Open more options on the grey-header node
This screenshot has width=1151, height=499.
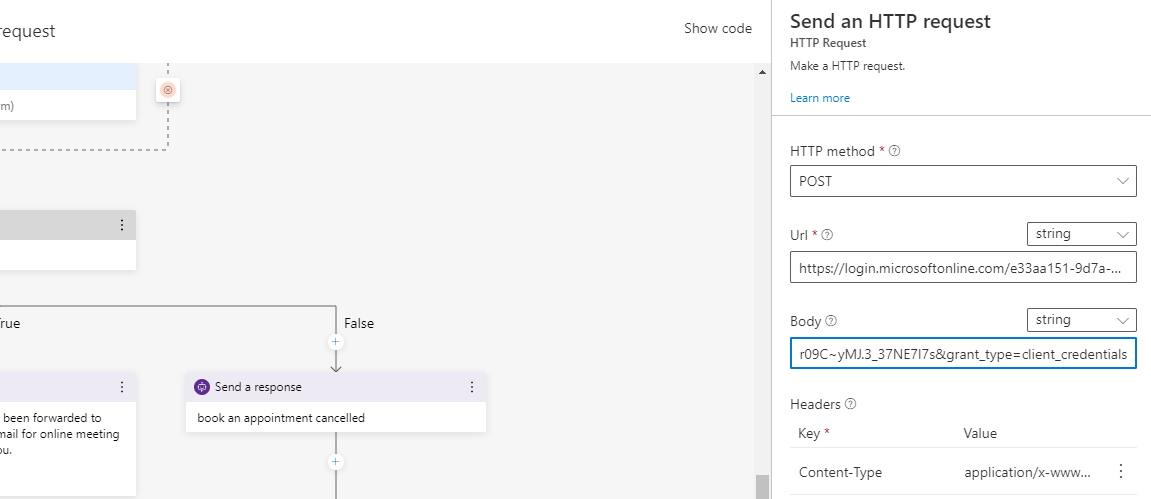click(x=122, y=225)
